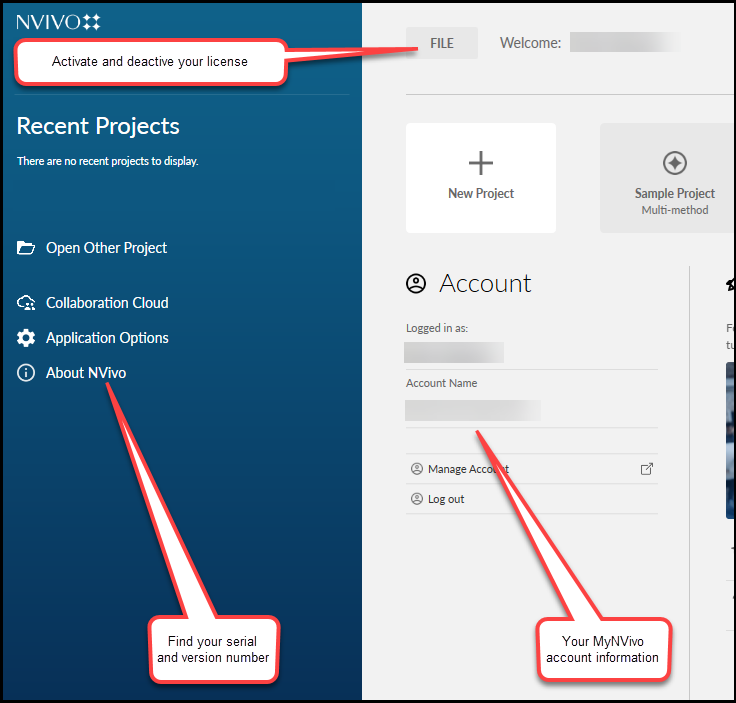Click the open folder icon
Image resolution: width=736 pixels, height=703 pixels.
coord(26,248)
